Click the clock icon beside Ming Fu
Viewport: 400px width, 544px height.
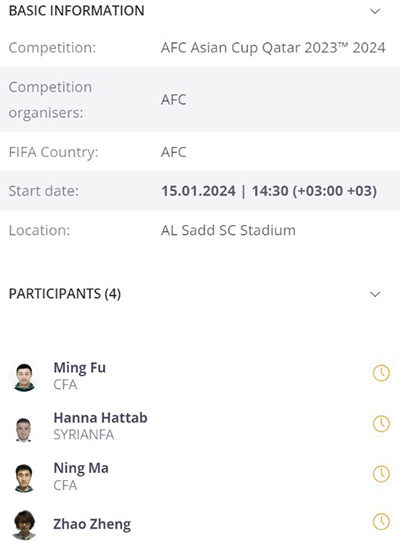tap(381, 373)
